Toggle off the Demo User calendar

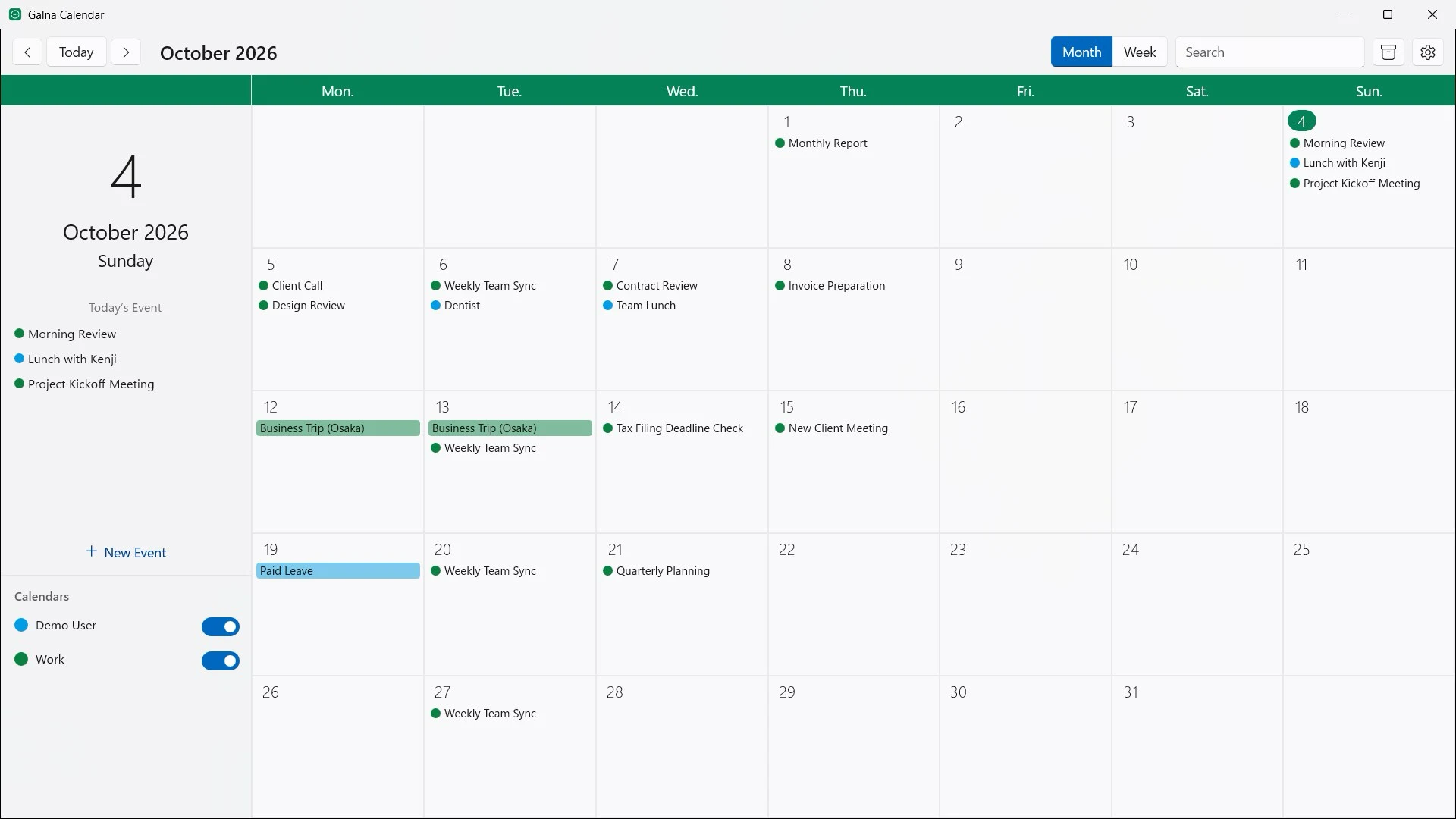pyautogui.click(x=221, y=626)
